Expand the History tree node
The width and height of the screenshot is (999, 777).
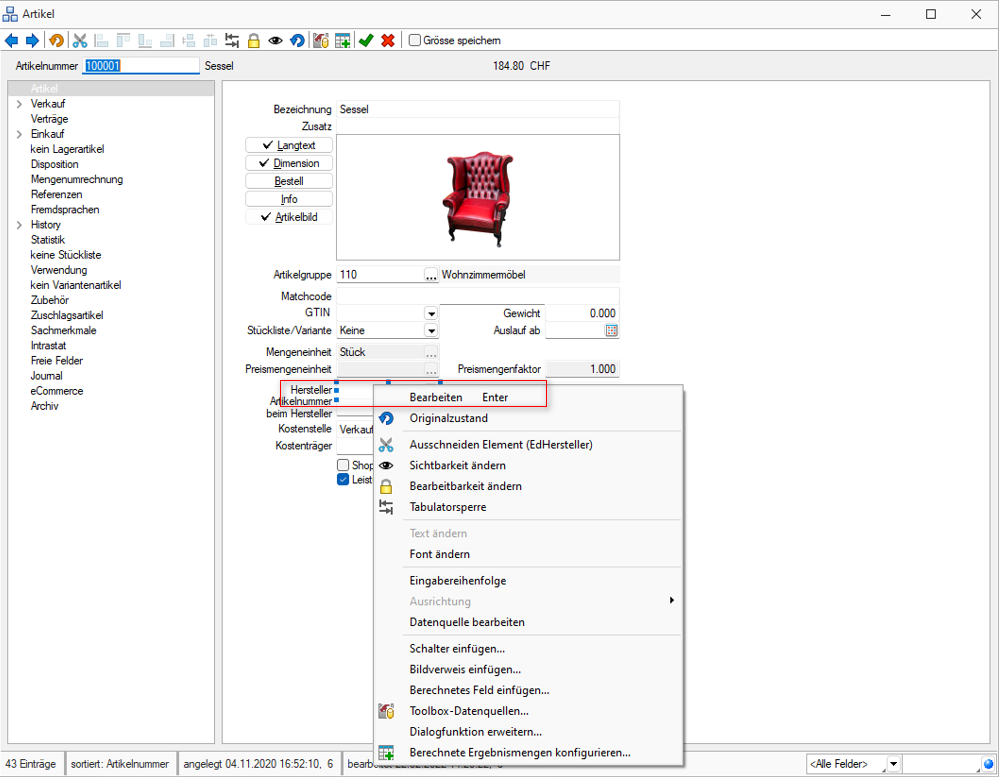[x=19, y=225]
